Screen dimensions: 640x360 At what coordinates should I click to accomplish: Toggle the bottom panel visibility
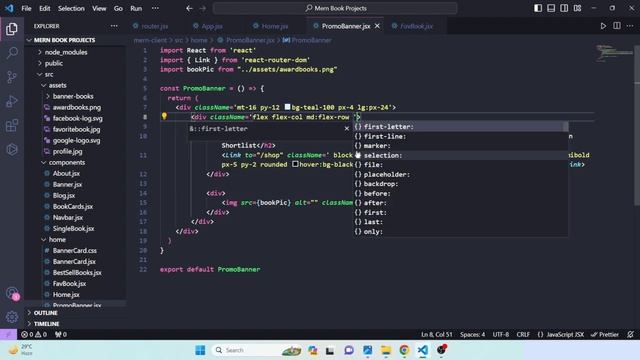pos(551,8)
